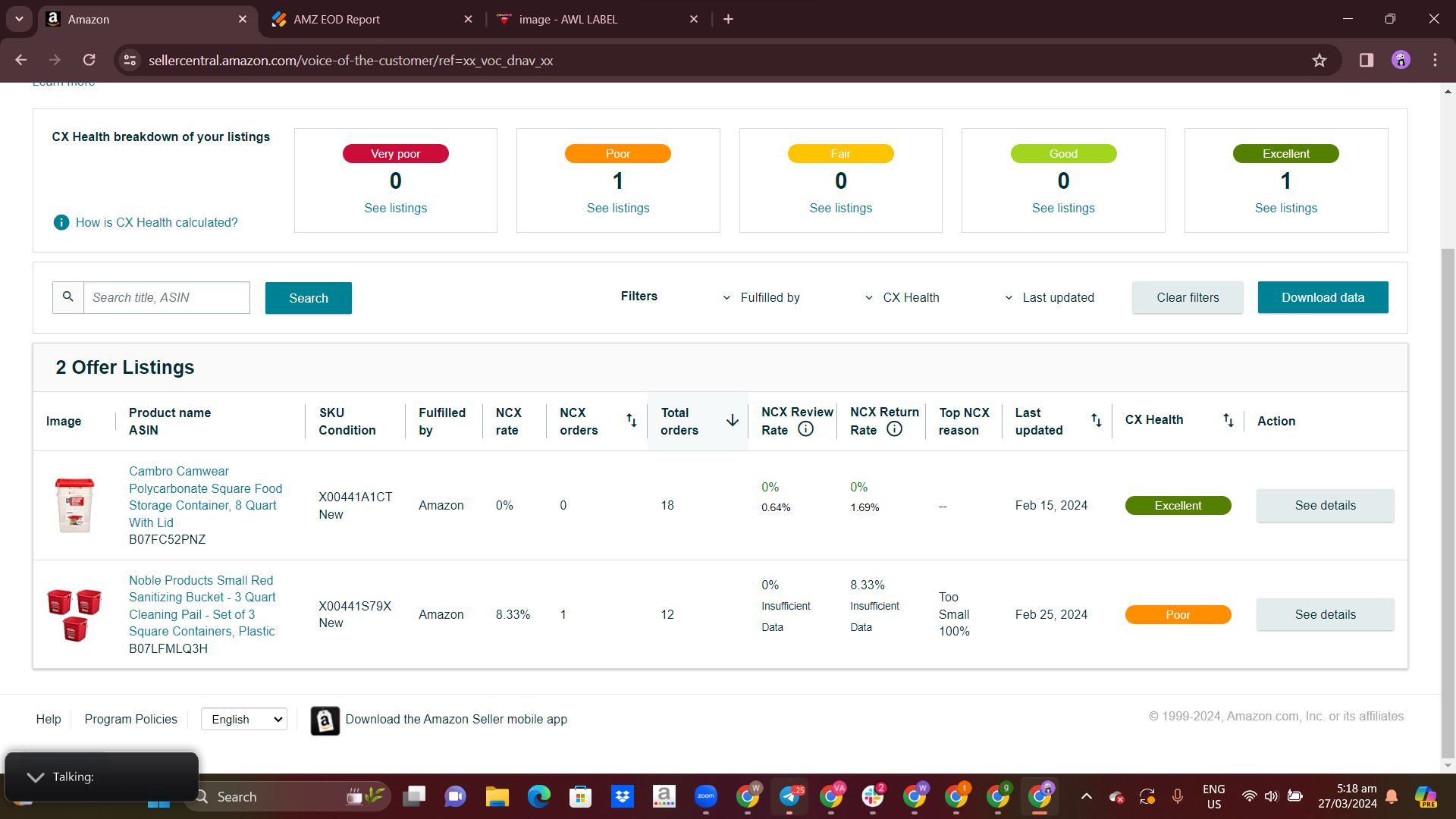Expand the Fulfilled by filter
The height and width of the screenshot is (819, 1456).
(x=761, y=298)
